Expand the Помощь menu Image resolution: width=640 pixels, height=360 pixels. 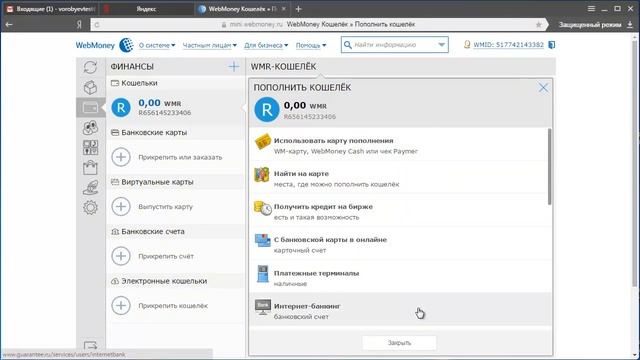[311, 45]
